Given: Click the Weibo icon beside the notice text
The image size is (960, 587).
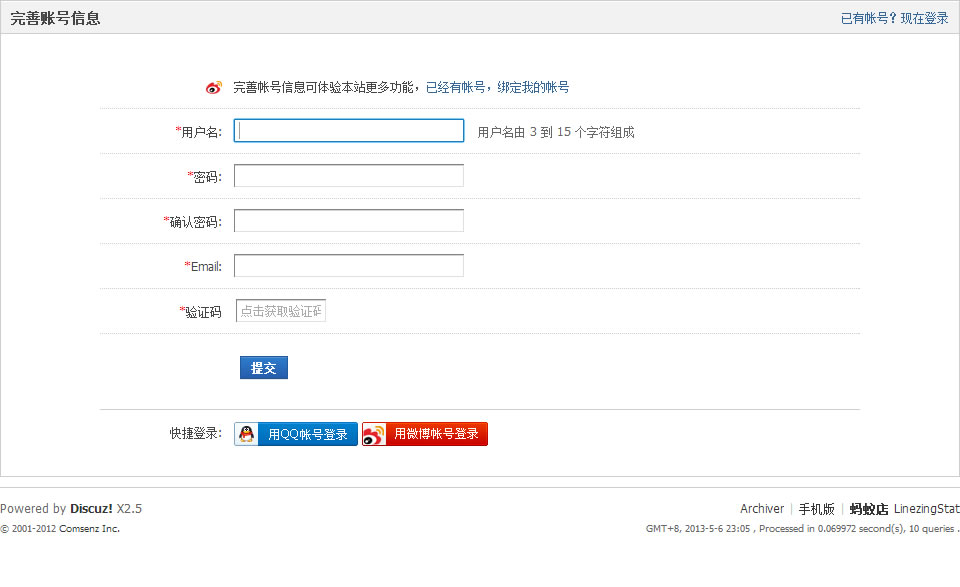Looking at the screenshot, I should (212, 87).
